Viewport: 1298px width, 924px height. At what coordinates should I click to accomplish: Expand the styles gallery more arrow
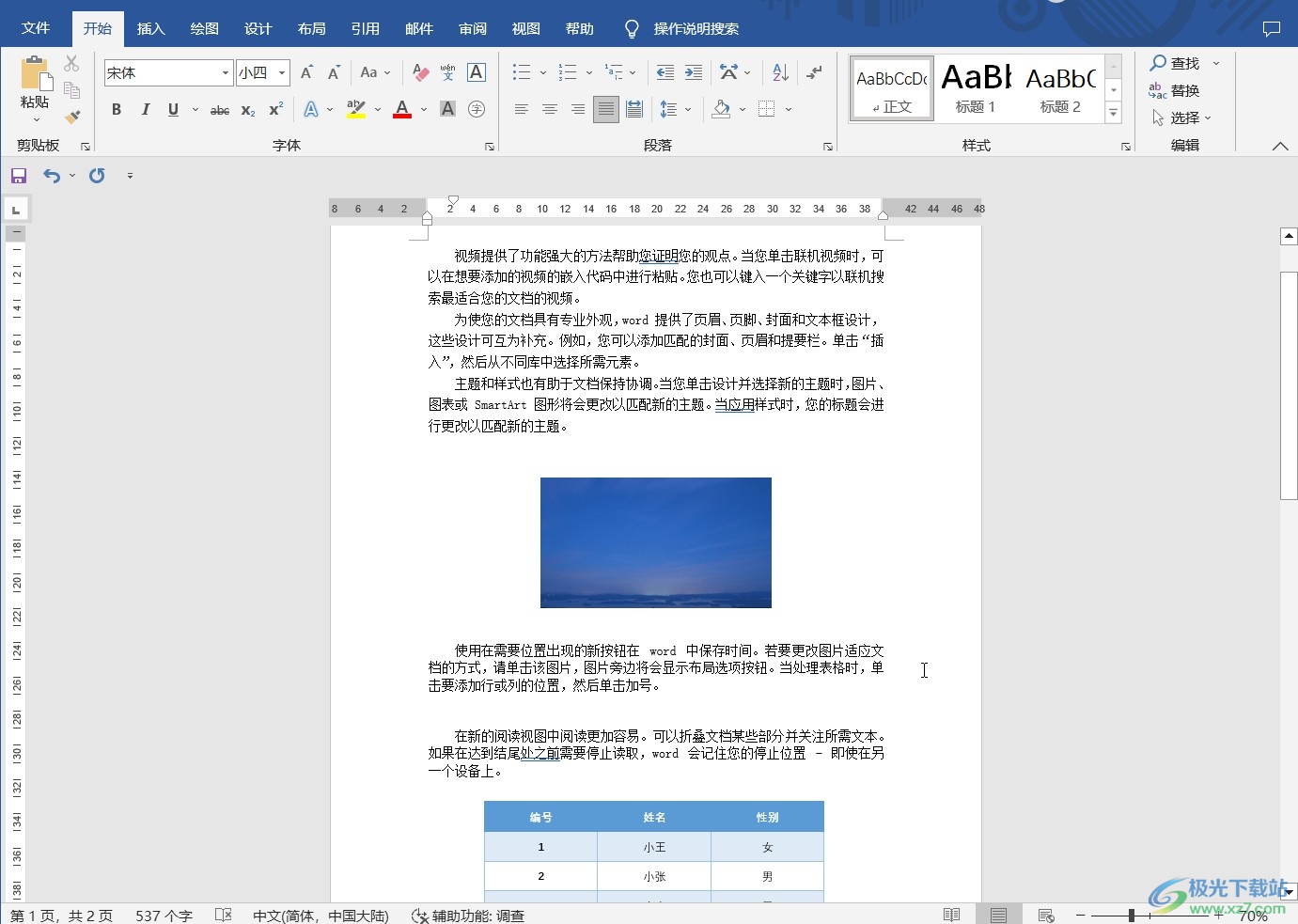click(1114, 113)
